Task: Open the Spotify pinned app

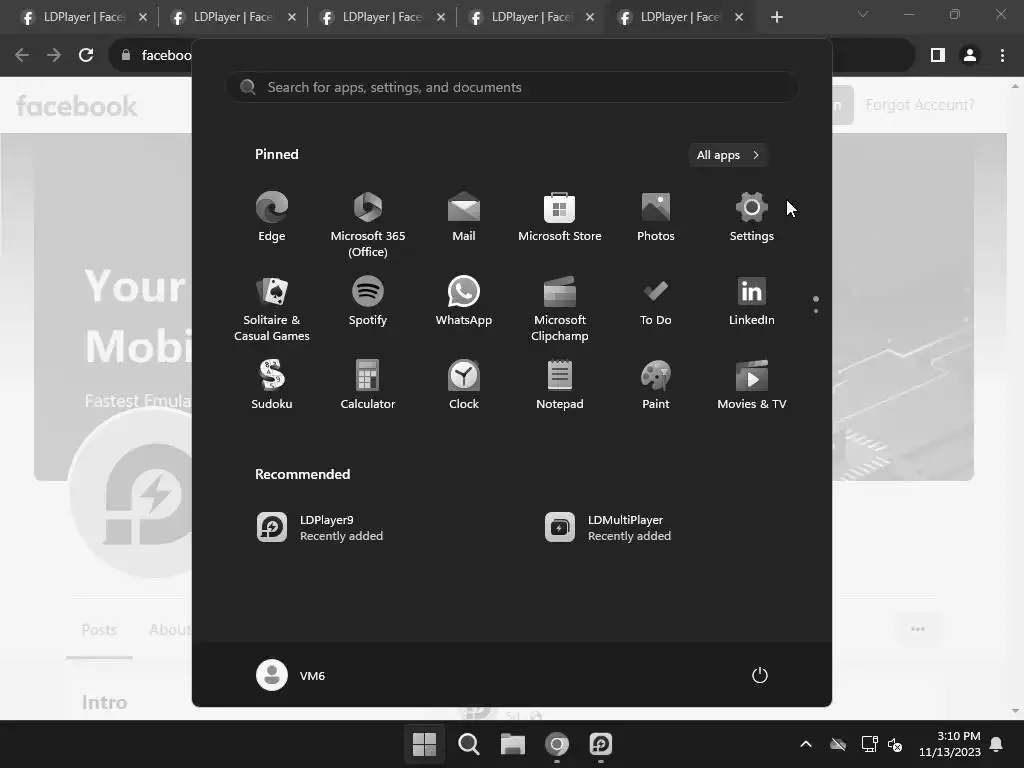Action: pos(368,300)
